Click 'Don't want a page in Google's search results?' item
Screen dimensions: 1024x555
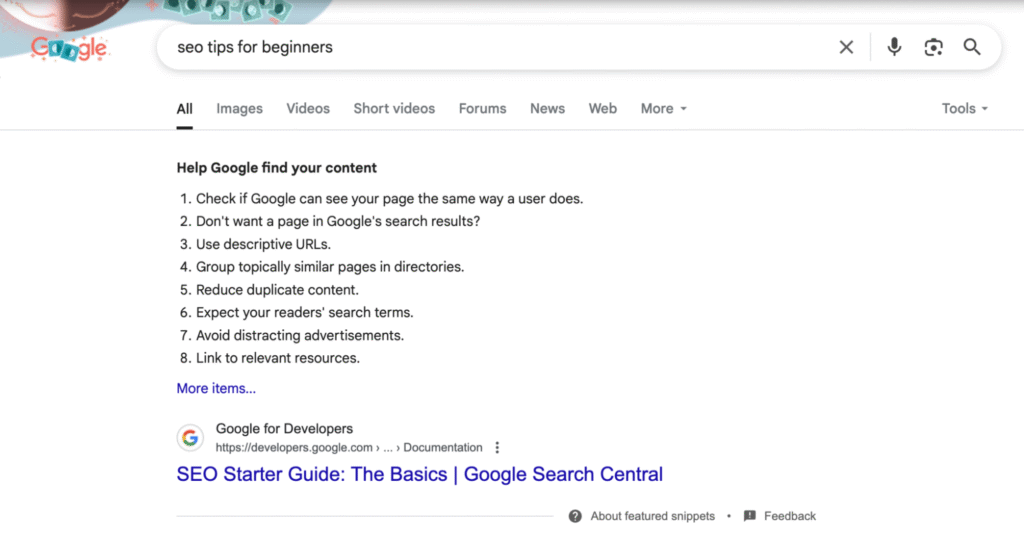pos(338,221)
